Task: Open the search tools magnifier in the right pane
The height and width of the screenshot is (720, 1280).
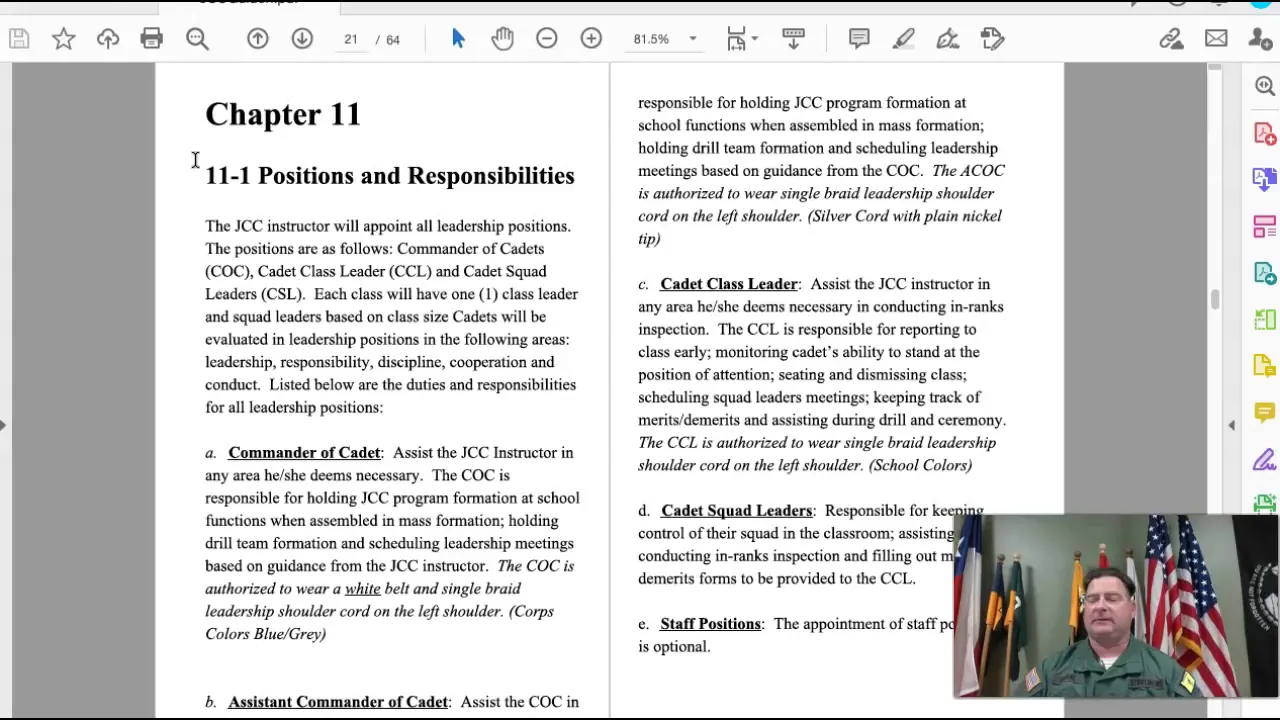Action: click(x=1265, y=86)
